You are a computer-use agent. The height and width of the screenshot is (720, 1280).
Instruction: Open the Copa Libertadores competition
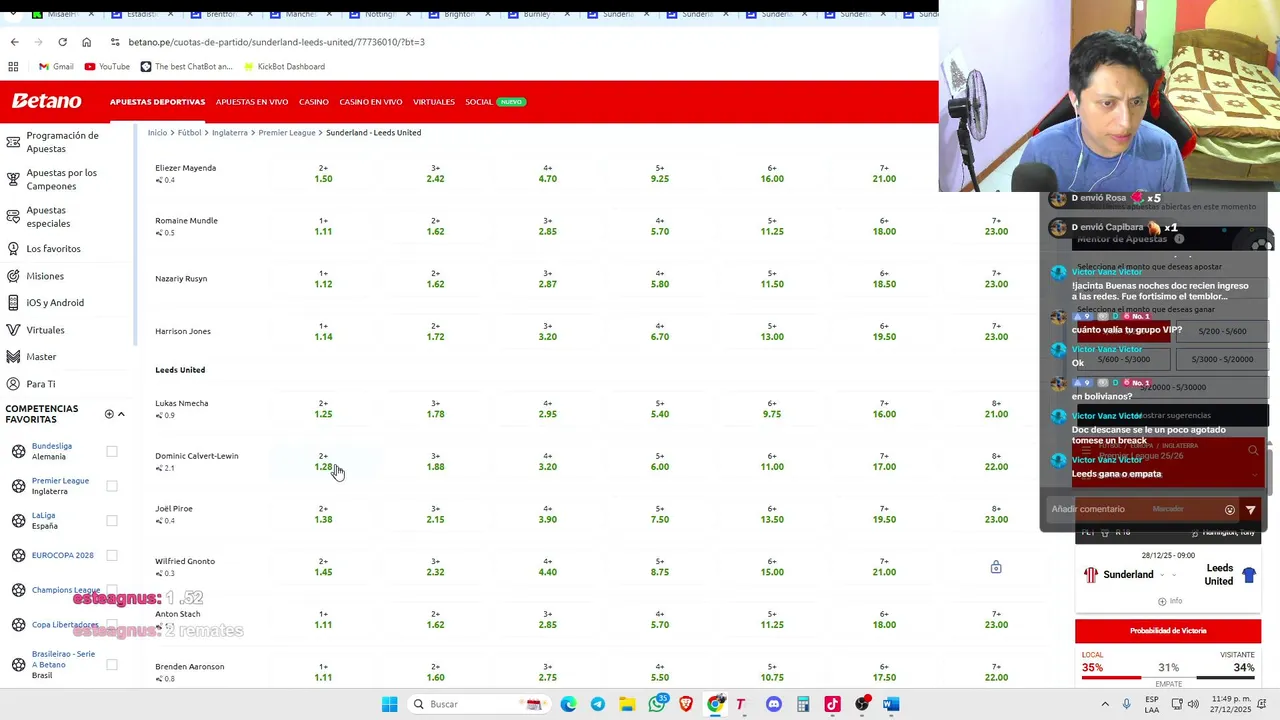[65, 625]
